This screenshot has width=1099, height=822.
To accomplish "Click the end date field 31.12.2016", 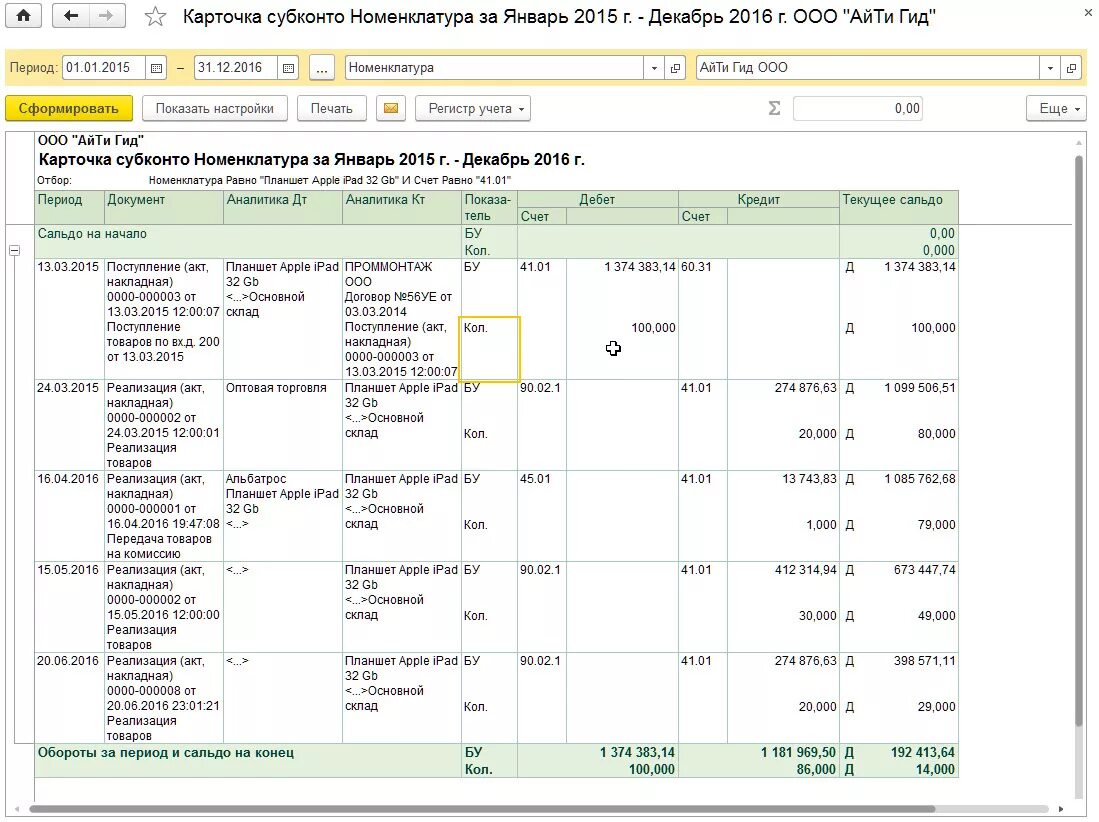I will [x=236, y=68].
